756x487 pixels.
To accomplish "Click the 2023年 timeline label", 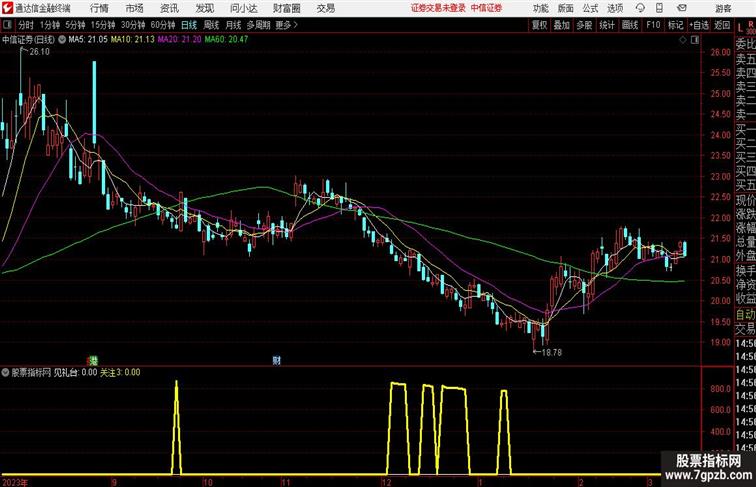I will point(14,482).
